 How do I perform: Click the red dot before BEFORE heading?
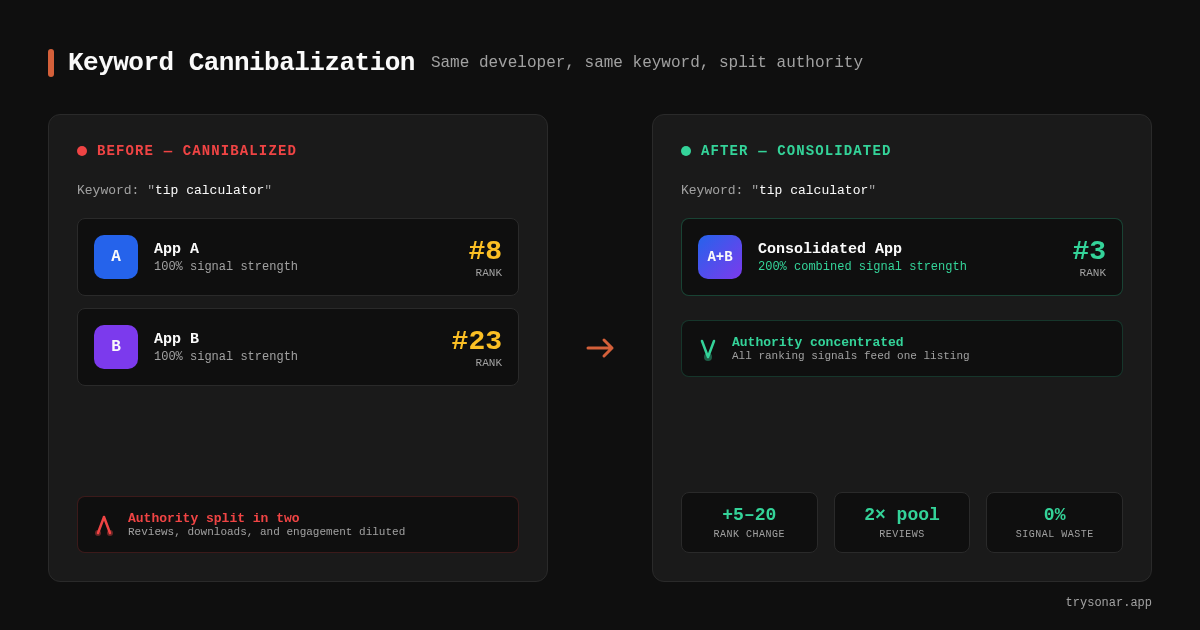[x=82, y=151]
